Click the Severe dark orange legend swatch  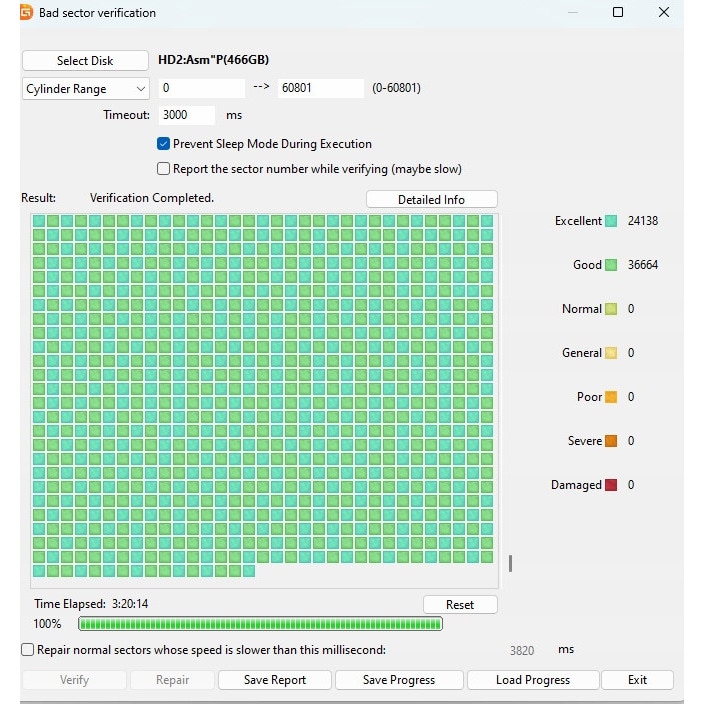coord(610,441)
